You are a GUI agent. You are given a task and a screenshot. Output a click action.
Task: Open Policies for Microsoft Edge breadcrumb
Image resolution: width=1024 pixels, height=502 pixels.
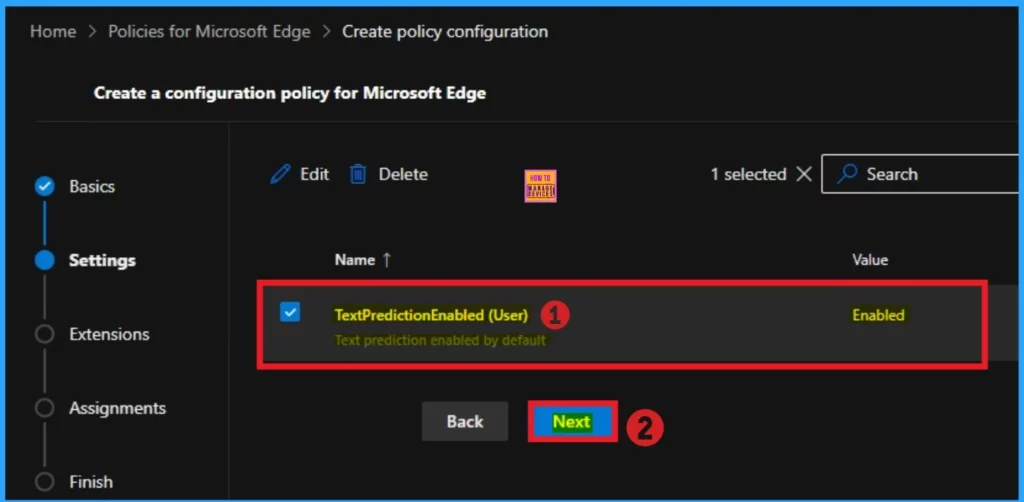coord(209,31)
